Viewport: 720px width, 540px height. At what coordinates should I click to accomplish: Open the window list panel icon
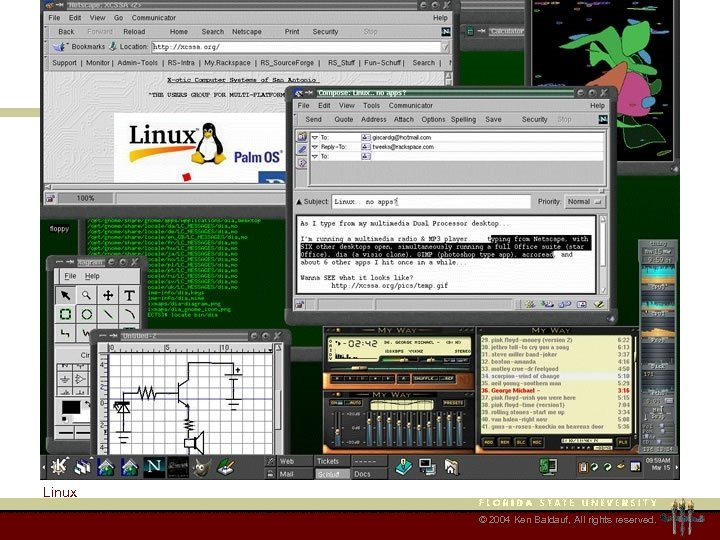coord(83,467)
